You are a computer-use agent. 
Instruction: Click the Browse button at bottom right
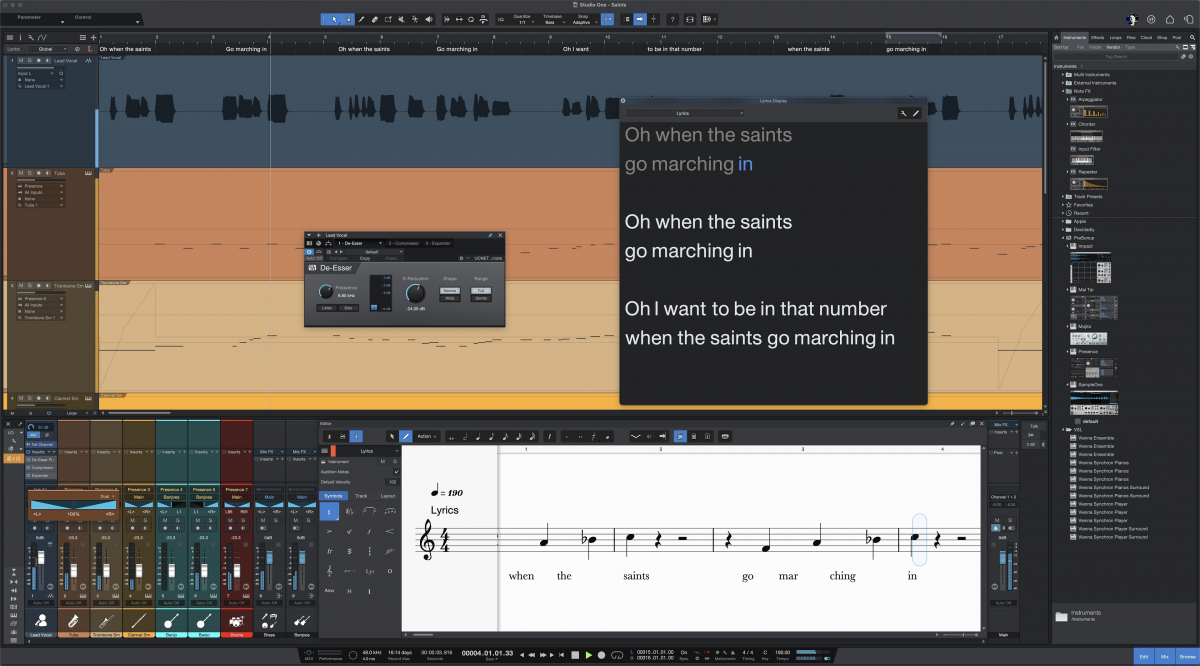[x=1187, y=656]
